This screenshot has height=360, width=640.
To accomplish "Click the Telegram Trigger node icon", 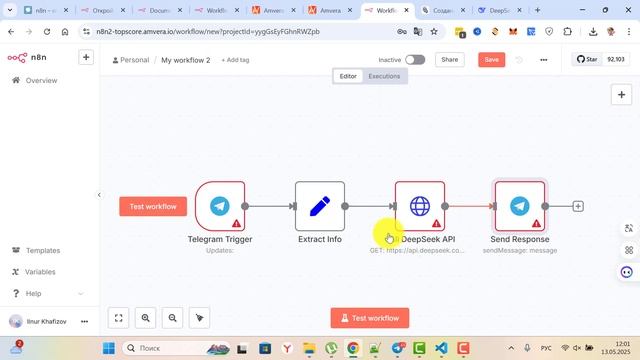I will pyautogui.click(x=220, y=206).
